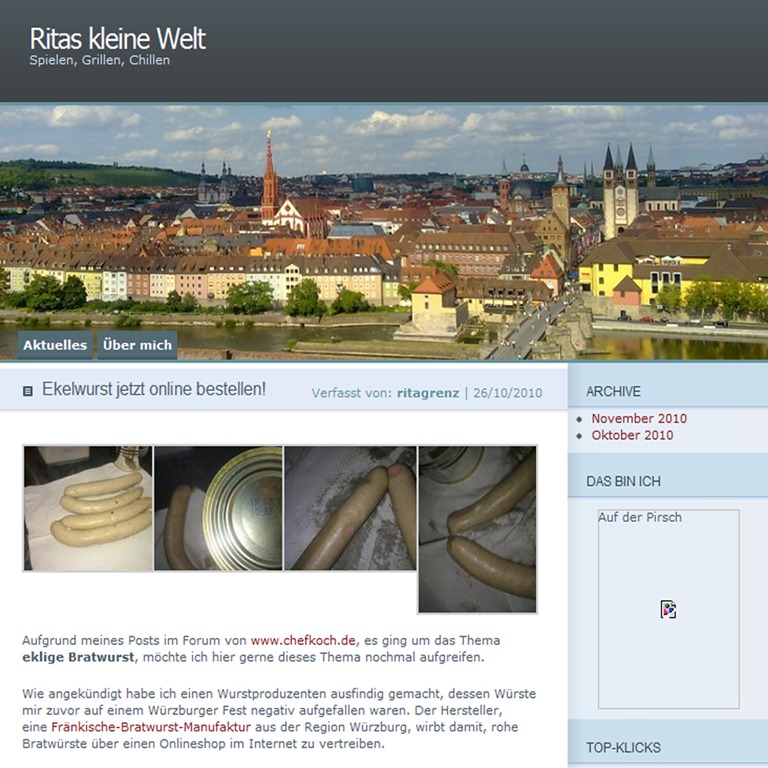
Task: Open the November 2010 archive
Action: click(x=639, y=418)
